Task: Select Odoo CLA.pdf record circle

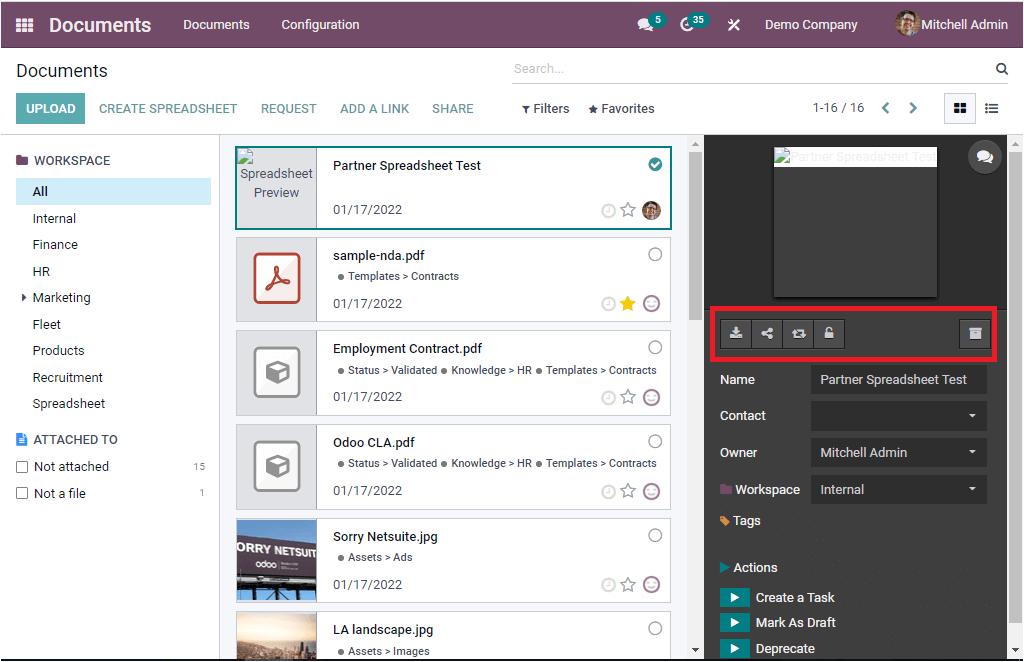Action: coord(655,441)
